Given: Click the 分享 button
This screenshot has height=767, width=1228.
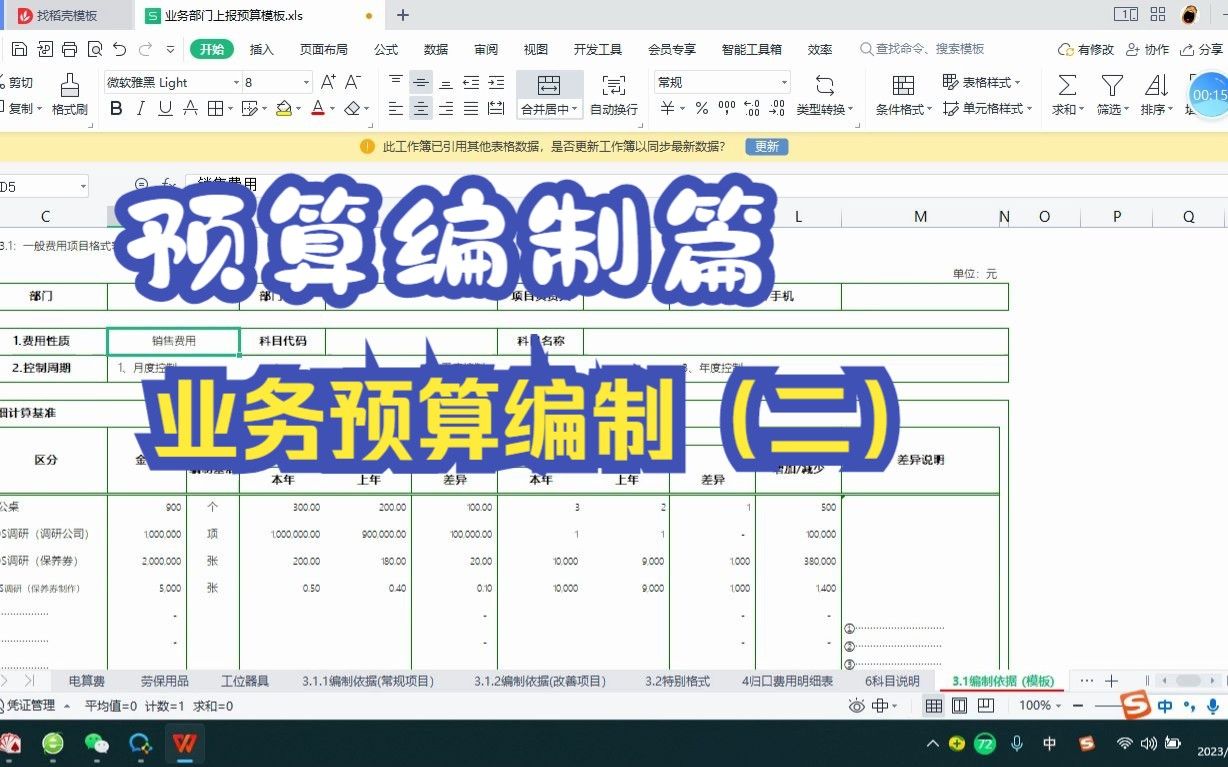Looking at the screenshot, I should (x=1201, y=49).
